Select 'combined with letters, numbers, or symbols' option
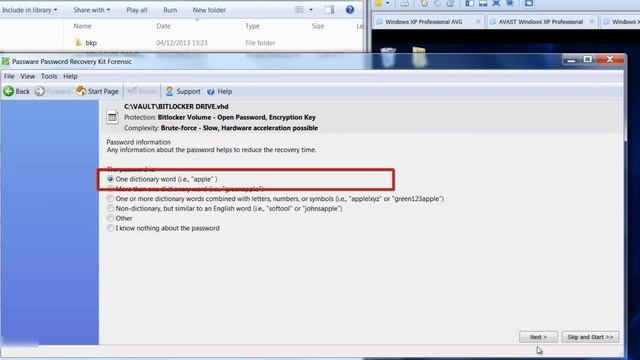The image size is (640, 360). (x=110, y=198)
